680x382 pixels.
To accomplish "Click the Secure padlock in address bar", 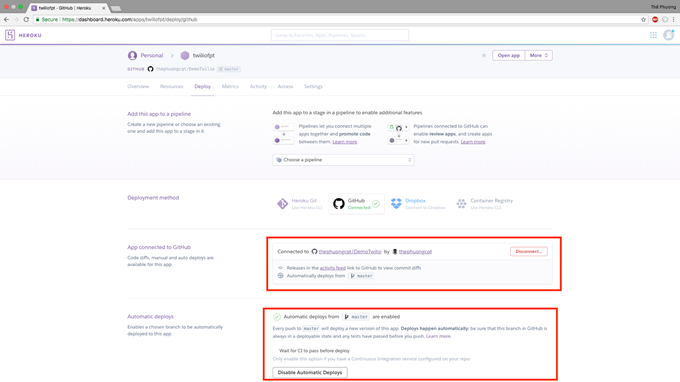I will coord(38,20).
